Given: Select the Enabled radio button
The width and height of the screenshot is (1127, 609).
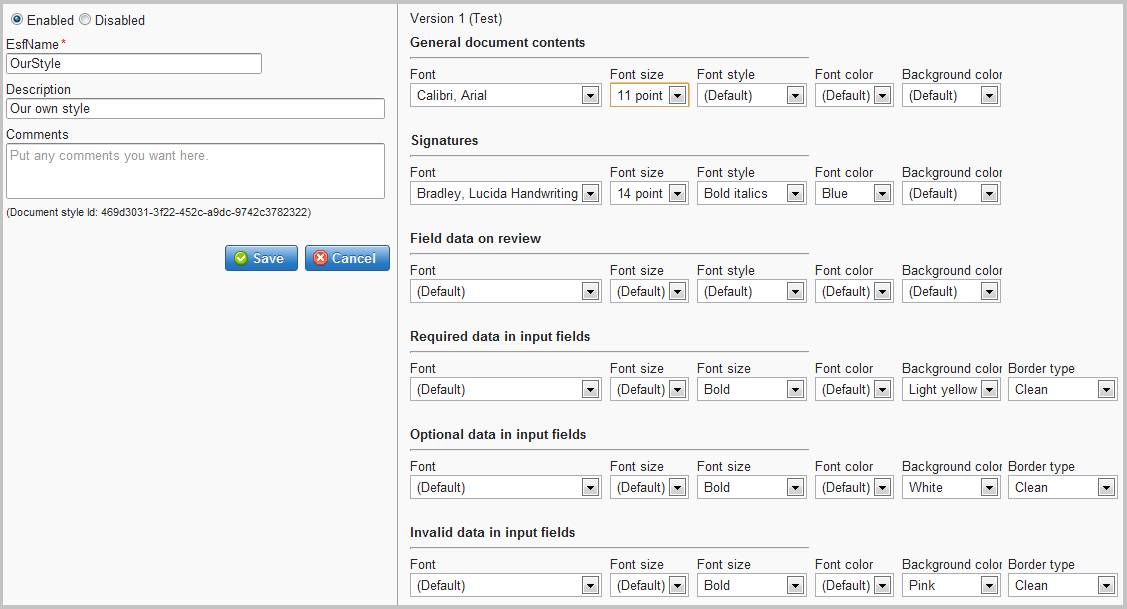Looking at the screenshot, I should click(16, 20).
